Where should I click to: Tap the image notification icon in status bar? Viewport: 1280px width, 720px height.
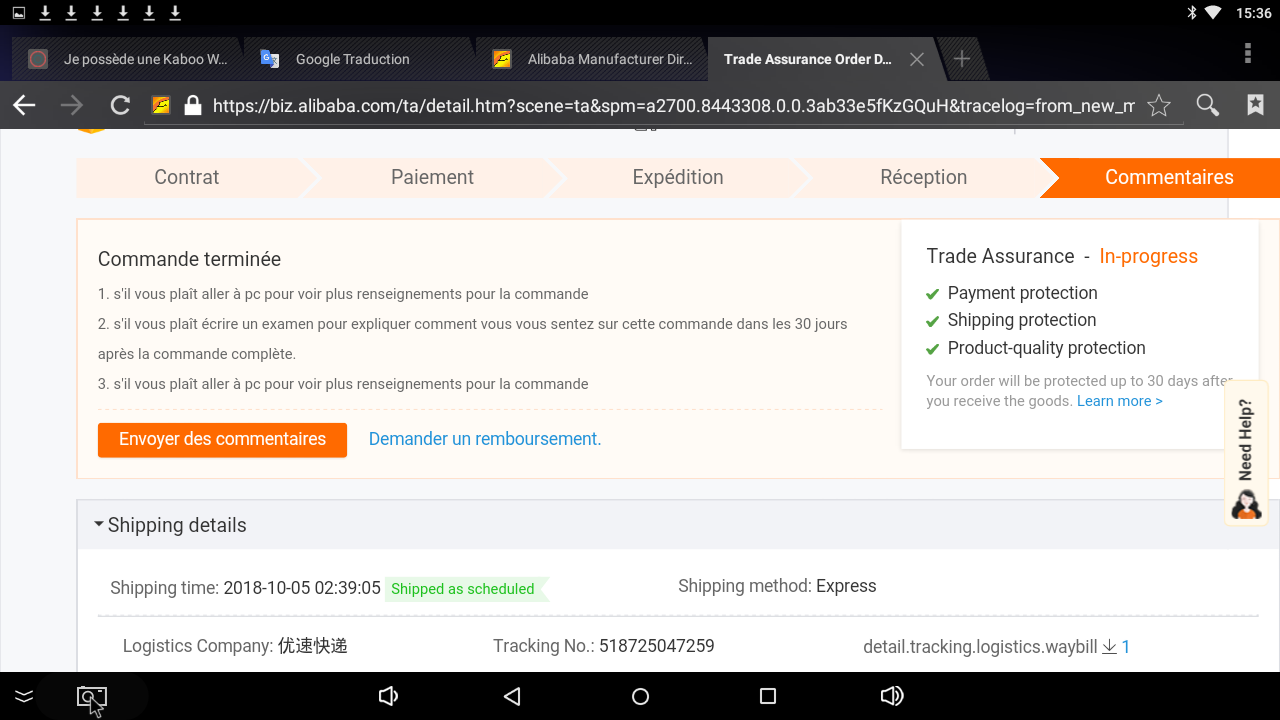18,13
